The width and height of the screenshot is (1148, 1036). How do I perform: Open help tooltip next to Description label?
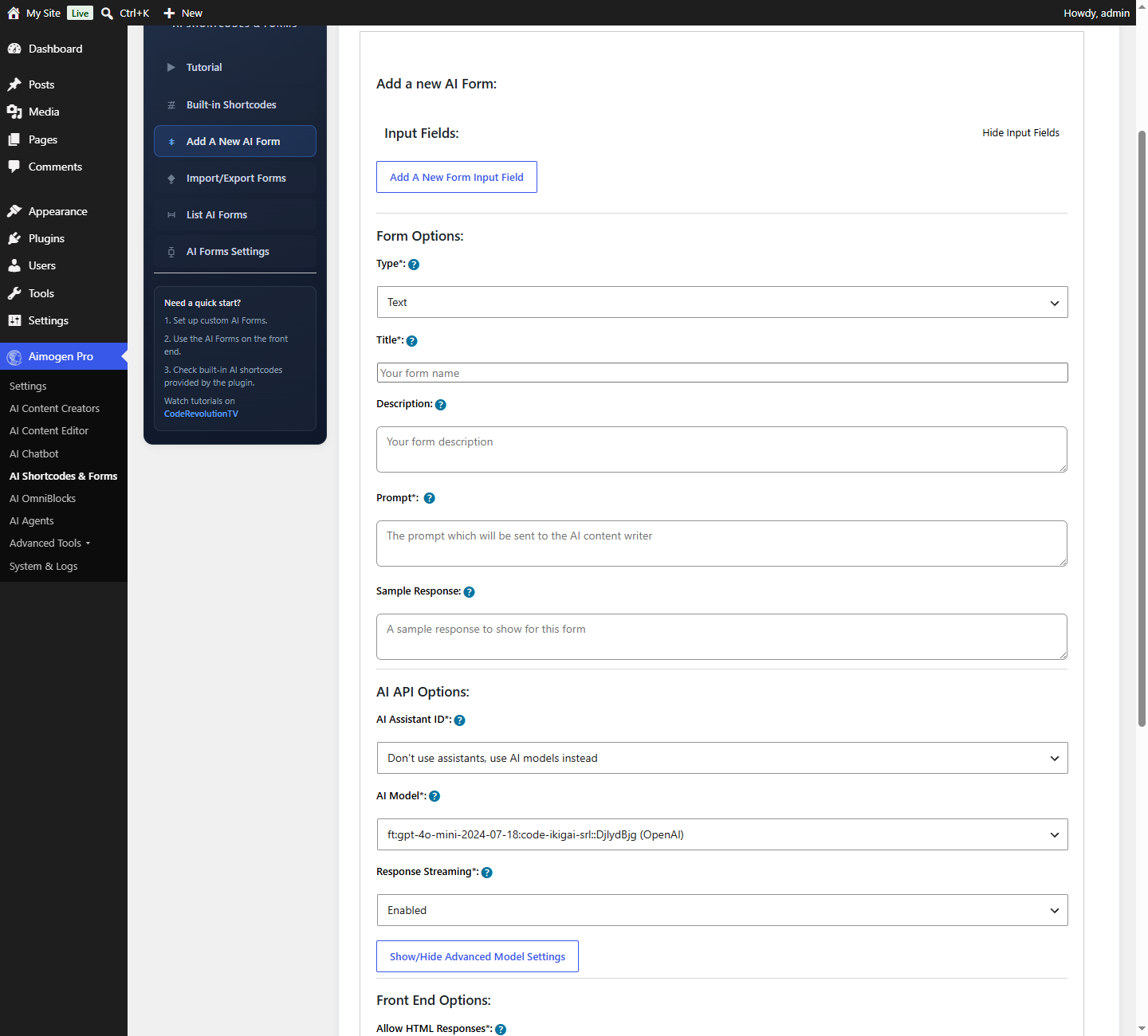pyautogui.click(x=441, y=405)
